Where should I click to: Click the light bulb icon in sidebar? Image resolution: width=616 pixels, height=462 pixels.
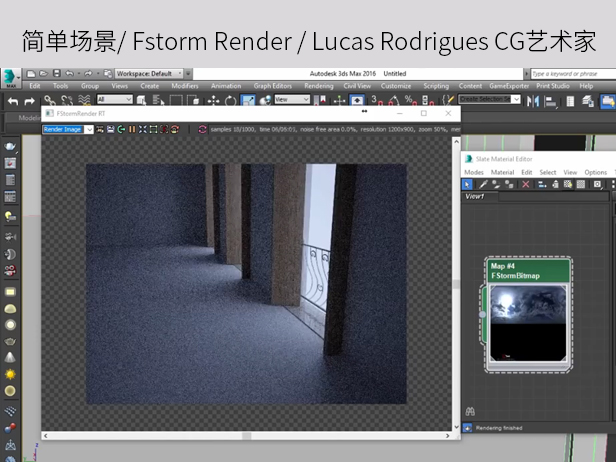[x=10, y=215]
